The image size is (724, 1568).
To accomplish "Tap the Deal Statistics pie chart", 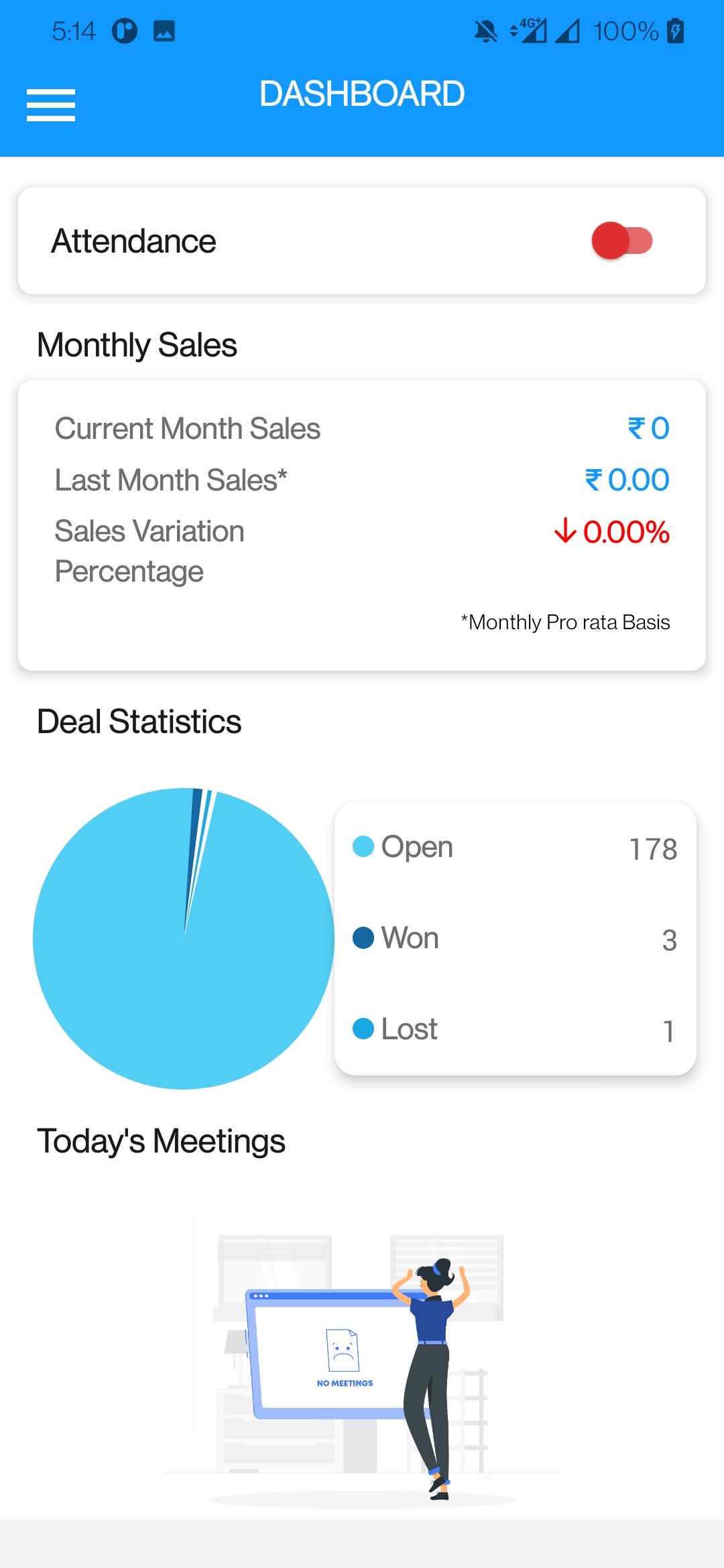I will tap(184, 938).
